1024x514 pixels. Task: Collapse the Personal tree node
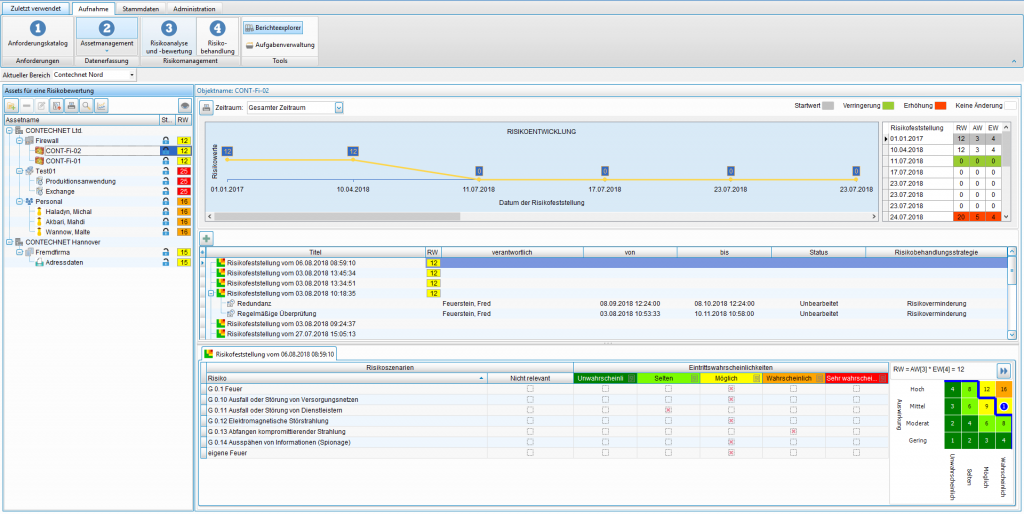[20, 201]
